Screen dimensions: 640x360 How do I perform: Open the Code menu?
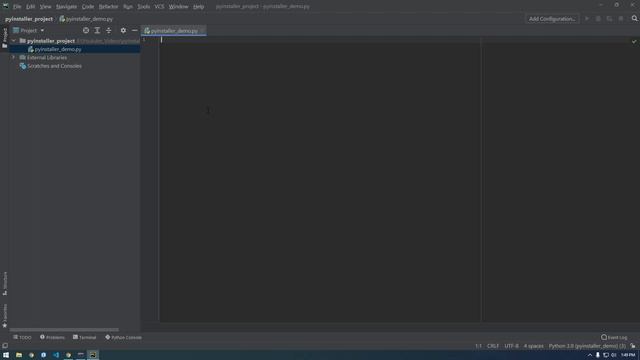coord(88,7)
